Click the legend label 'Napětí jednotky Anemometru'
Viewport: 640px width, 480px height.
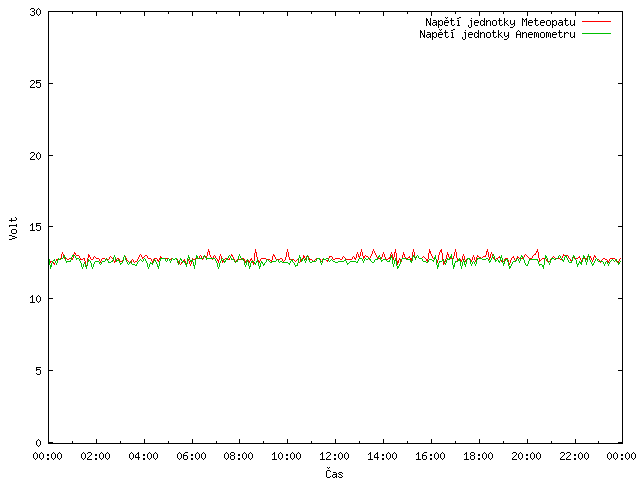click(x=497, y=34)
